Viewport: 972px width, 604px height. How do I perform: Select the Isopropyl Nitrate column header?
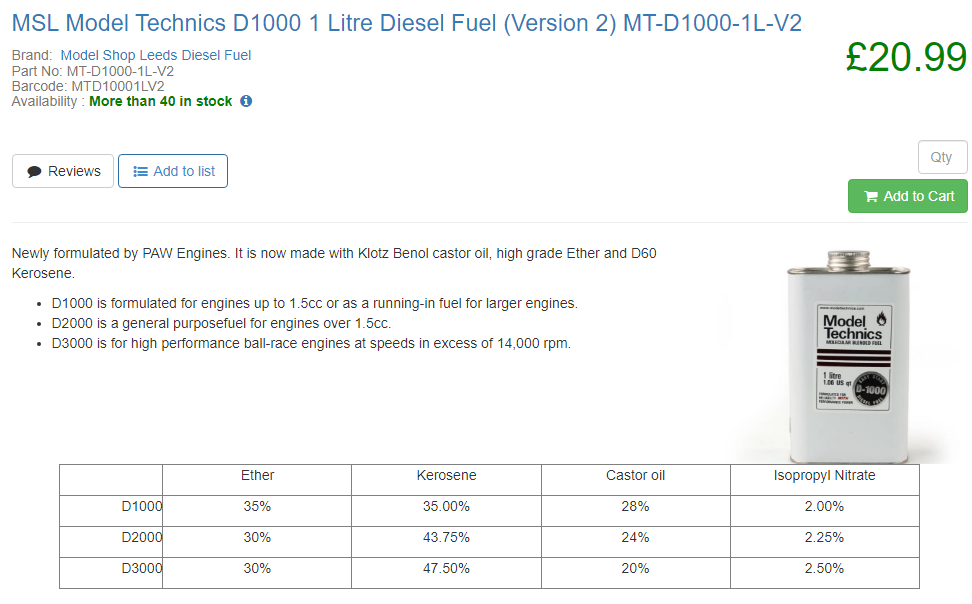824,476
